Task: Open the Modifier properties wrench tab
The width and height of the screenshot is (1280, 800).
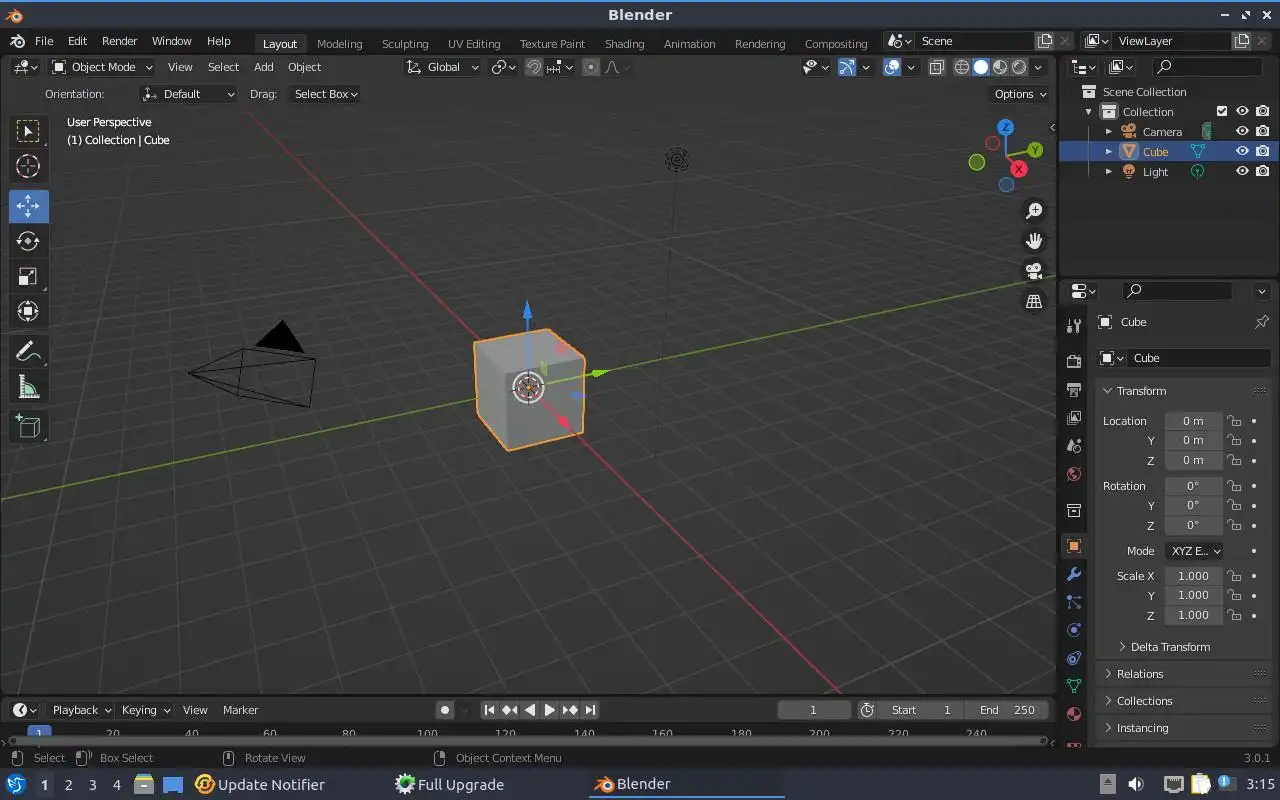Action: tap(1074, 574)
